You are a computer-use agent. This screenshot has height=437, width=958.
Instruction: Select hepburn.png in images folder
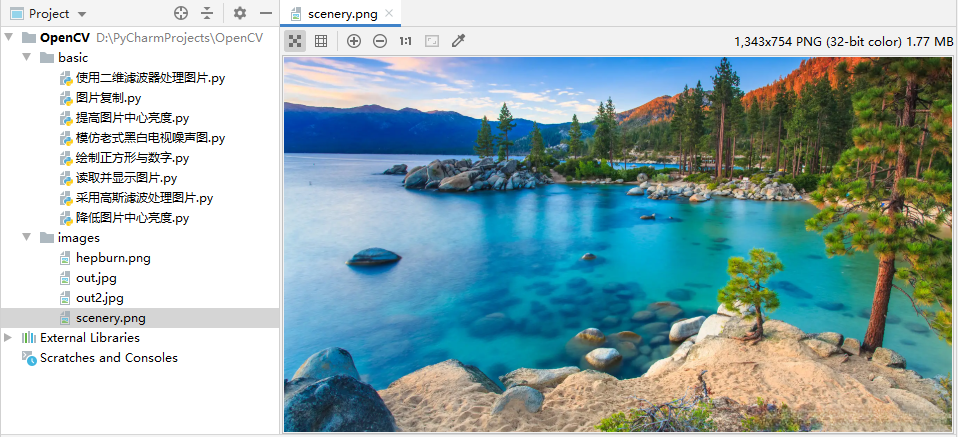pyautogui.click(x=113, y=257)
